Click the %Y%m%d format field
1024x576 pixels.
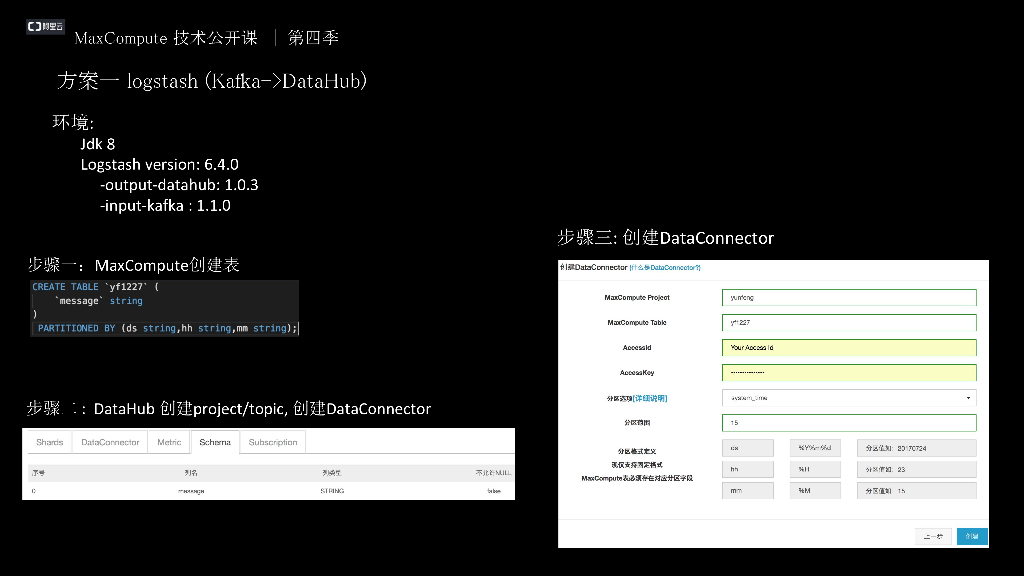pyautogui.click(x=815, y=448)
